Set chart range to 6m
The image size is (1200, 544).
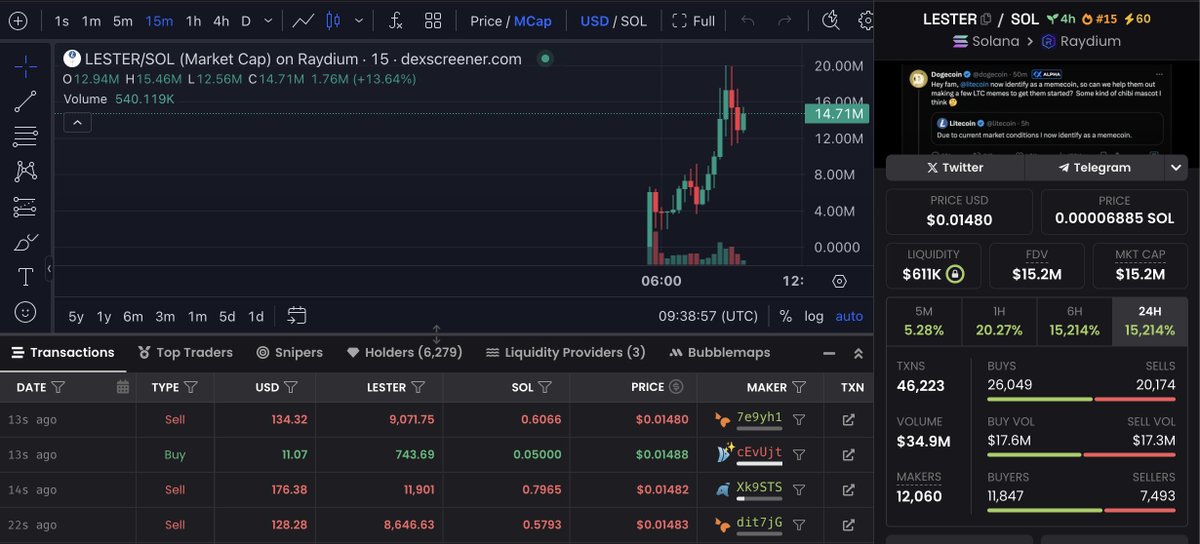(x=133, y=316)
